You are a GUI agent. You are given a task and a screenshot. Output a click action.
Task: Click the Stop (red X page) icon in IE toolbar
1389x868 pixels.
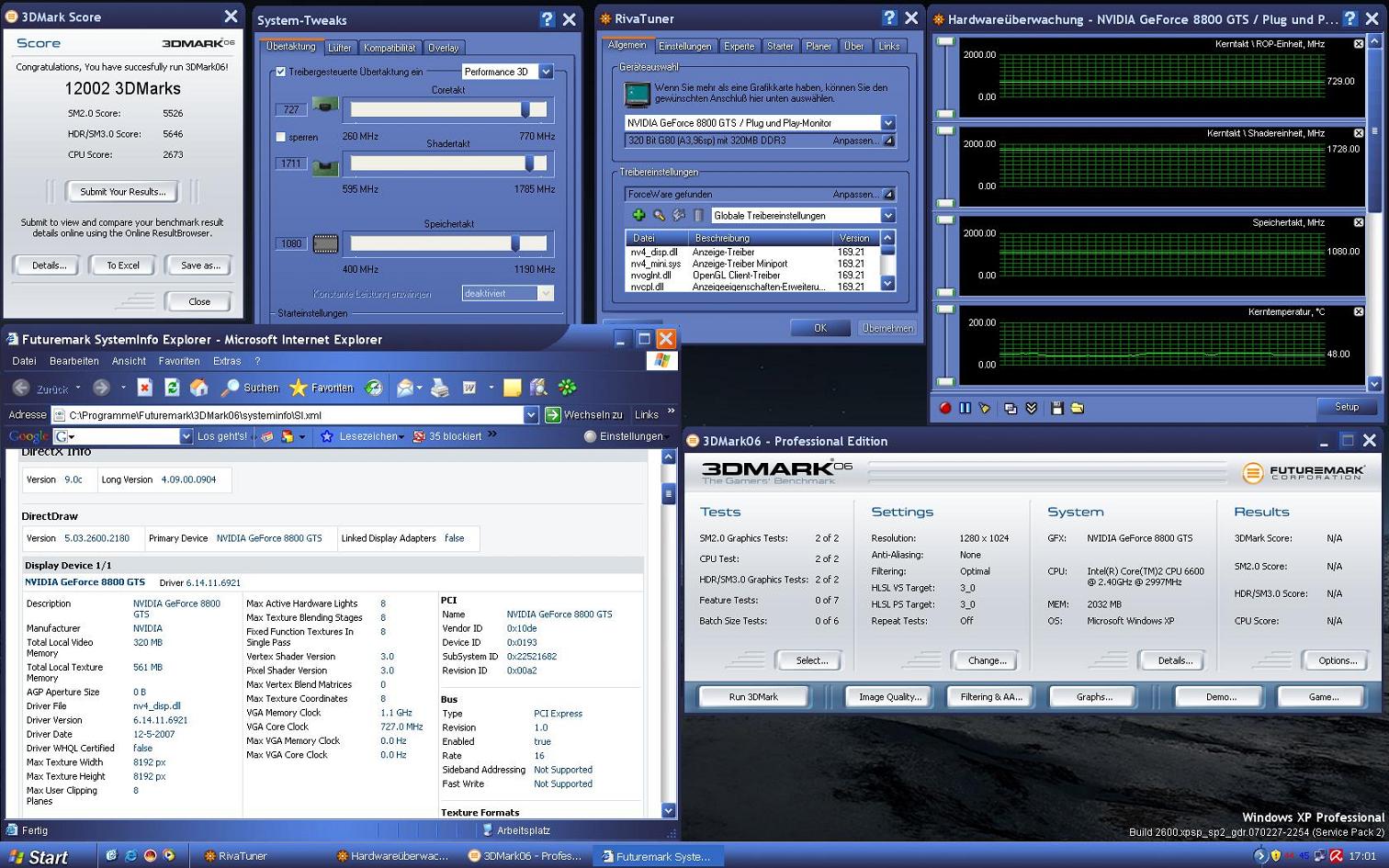coord(144,388)
